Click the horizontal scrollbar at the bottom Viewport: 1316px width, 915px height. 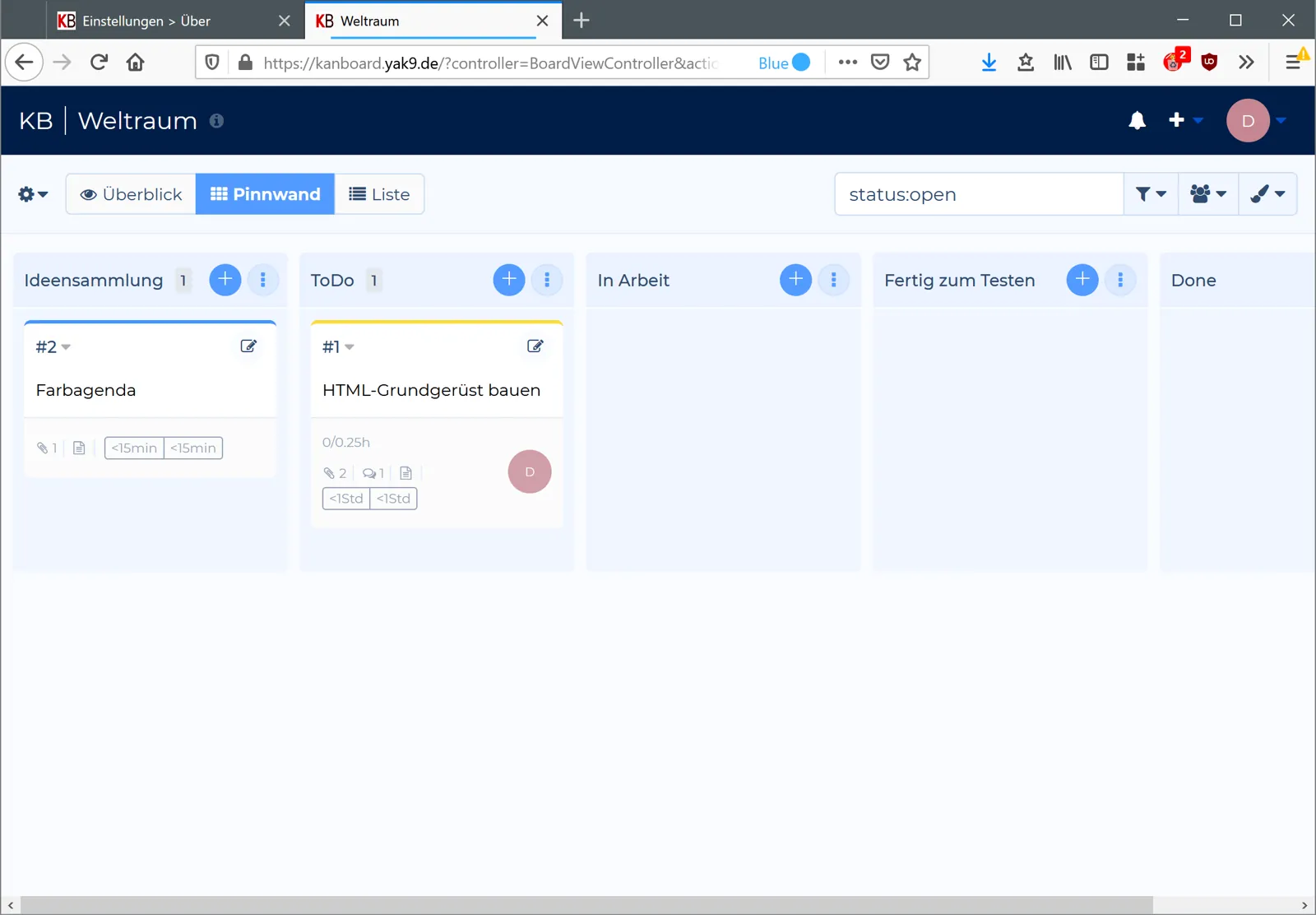tap(586, 905)
